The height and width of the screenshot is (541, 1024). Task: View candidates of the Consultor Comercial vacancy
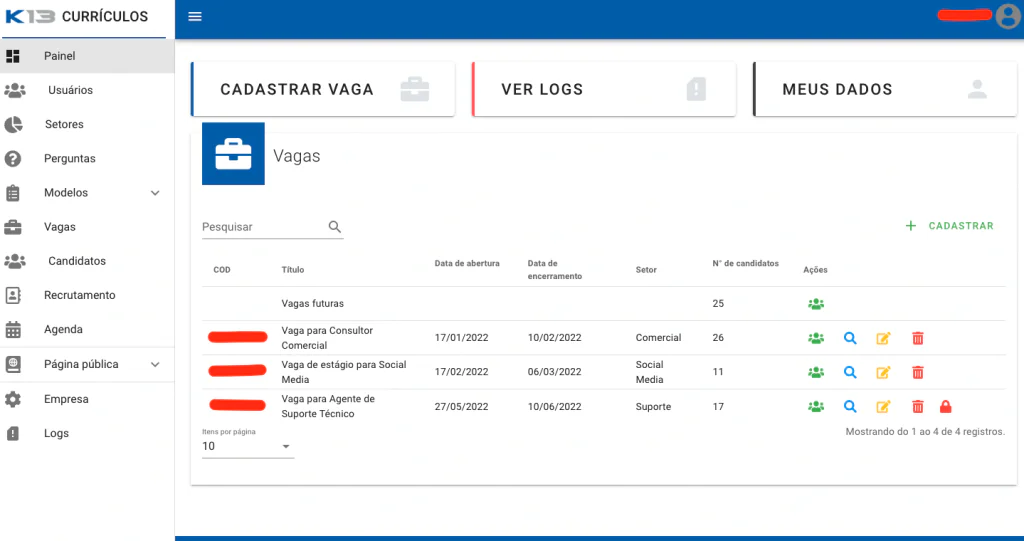pyautogui.click(x=816, y=338)
